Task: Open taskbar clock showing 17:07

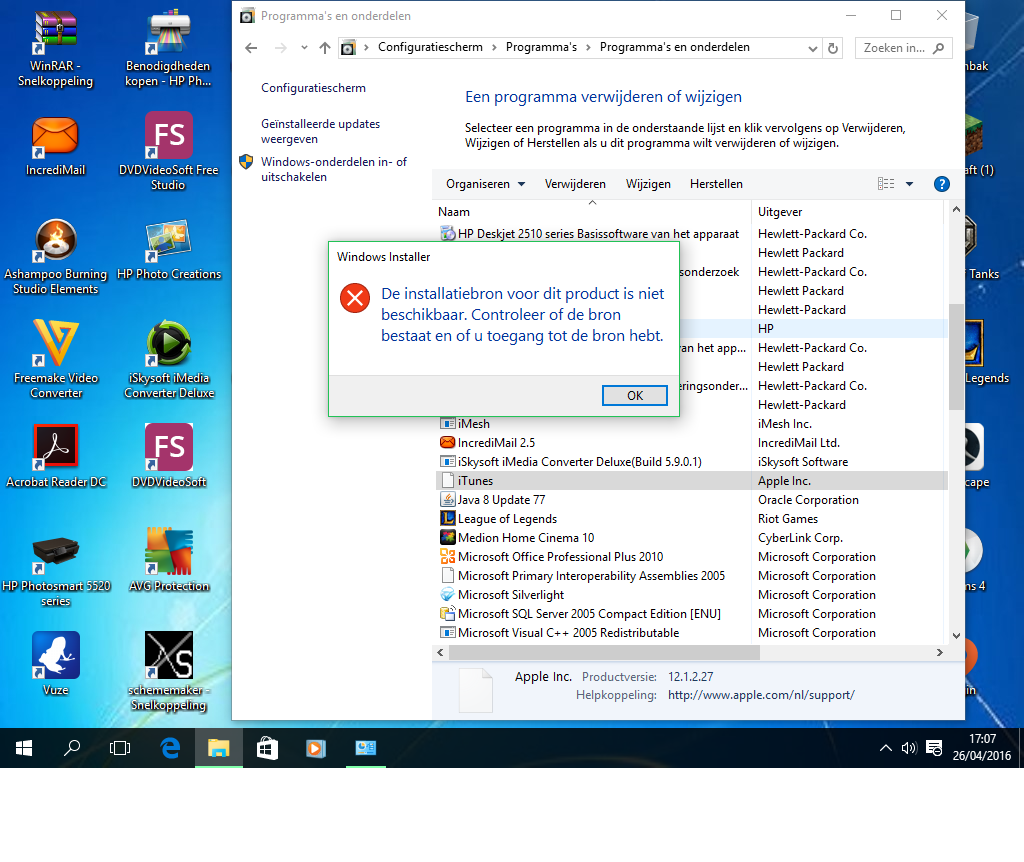Action: coord(982,747)
